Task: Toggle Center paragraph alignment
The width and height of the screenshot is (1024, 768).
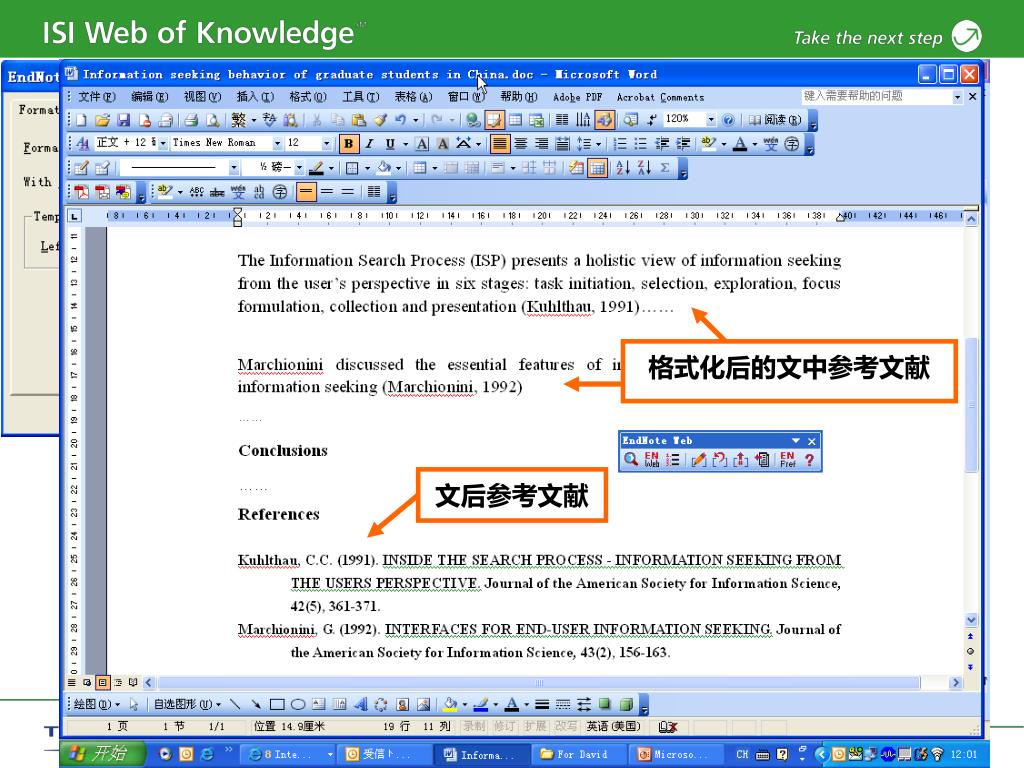Action: (520, 144)
